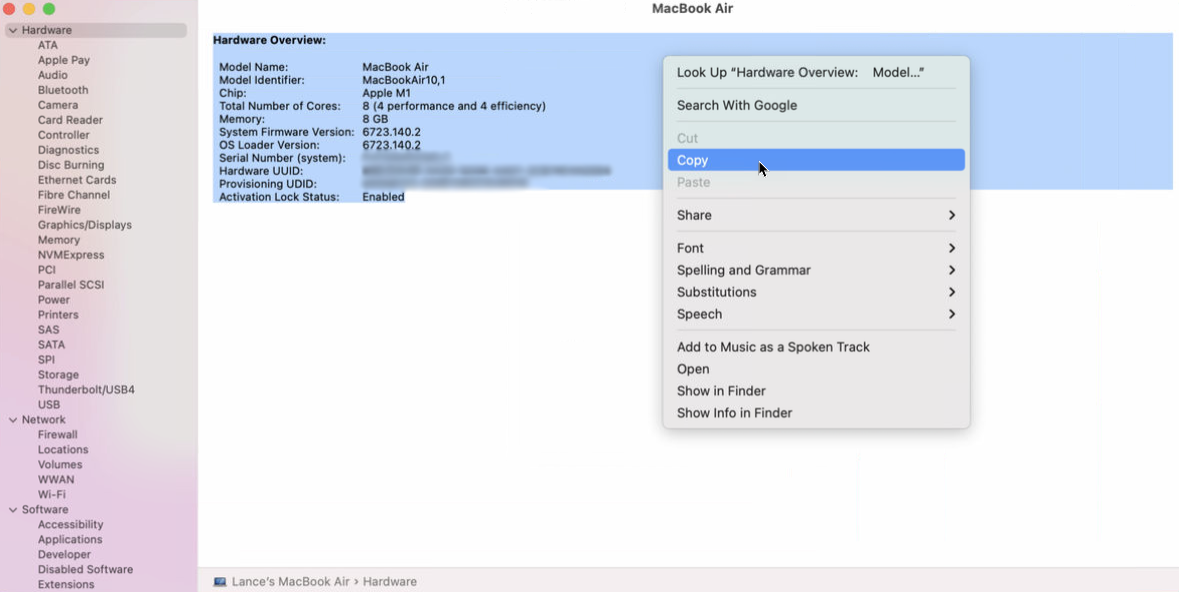This screenshot has height=592, width=1179.
Task: Open Diagnostics in the sidebar
Action: pyautogui.click(x=68, y=150)
